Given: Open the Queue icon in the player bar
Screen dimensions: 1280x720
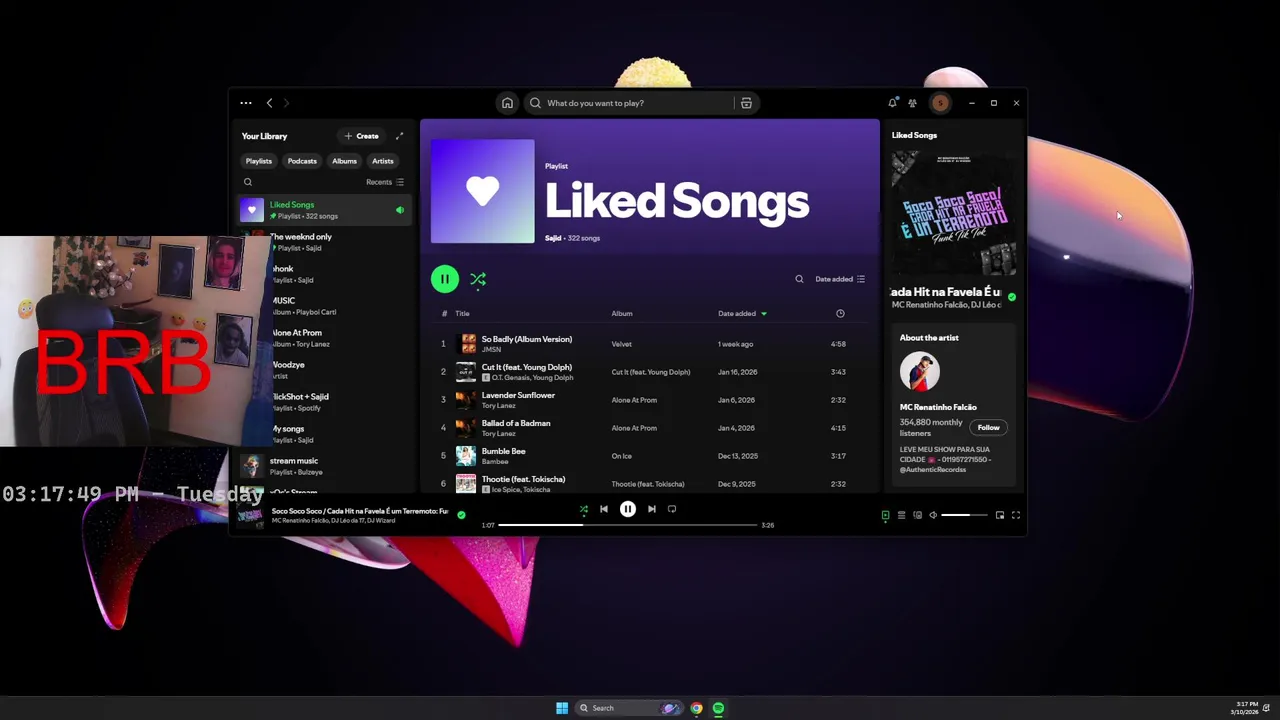Looking at the screenshot, I should [x=901, y=515].
